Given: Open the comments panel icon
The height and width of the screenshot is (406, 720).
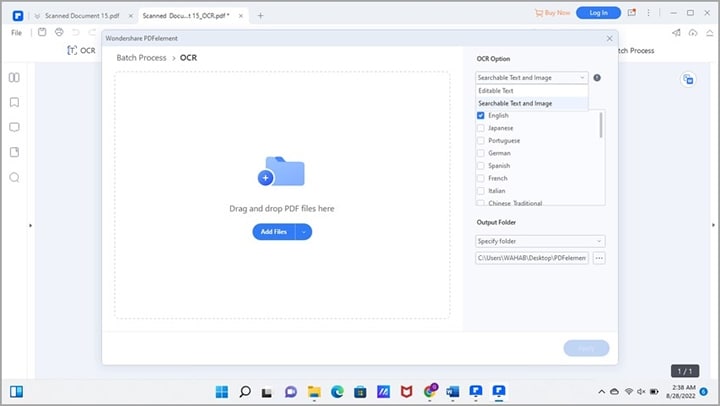Looking at the screenshot, I should (x=14, y=127).
